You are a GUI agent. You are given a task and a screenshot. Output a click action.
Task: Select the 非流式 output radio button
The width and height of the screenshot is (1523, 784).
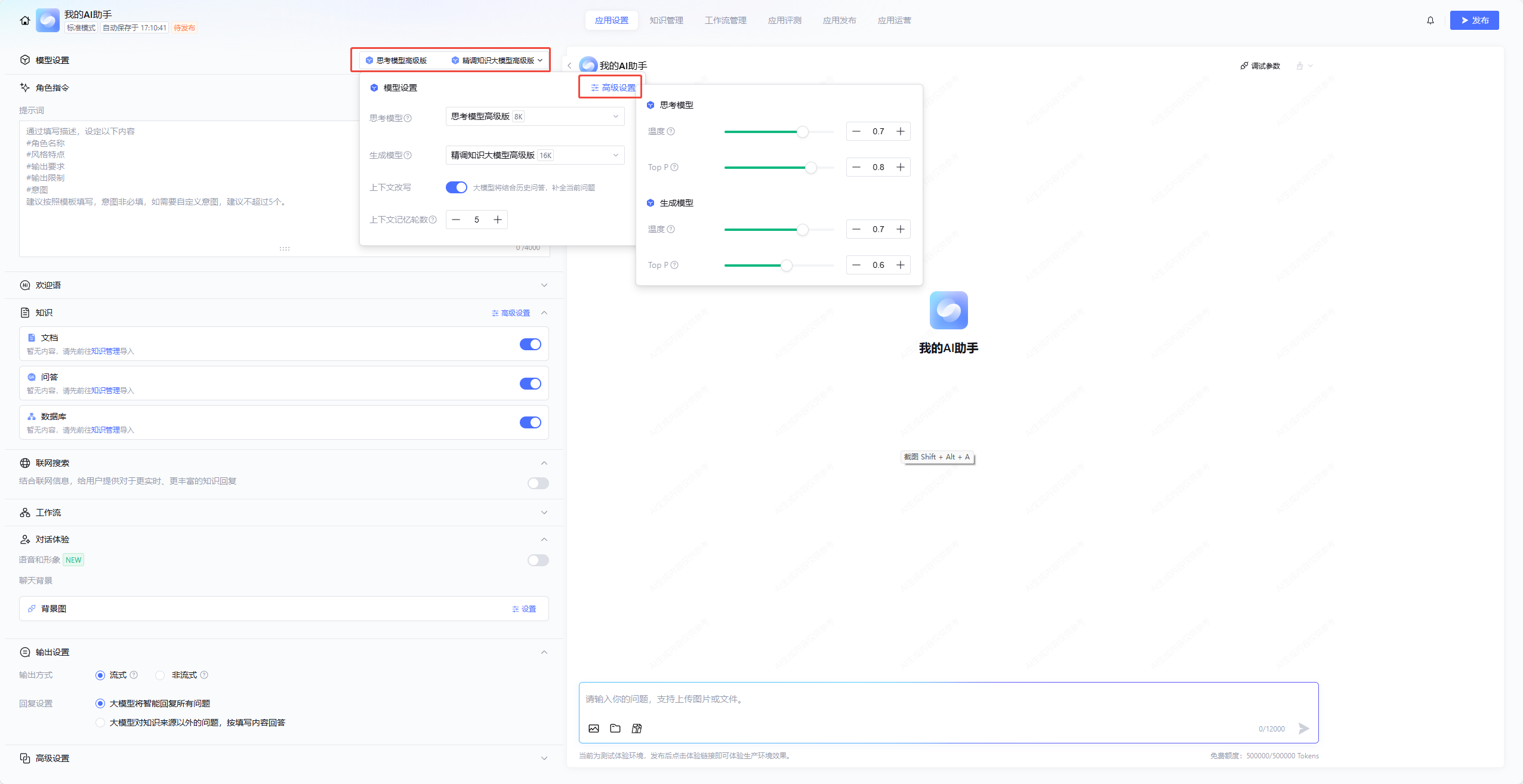point(160,675)
